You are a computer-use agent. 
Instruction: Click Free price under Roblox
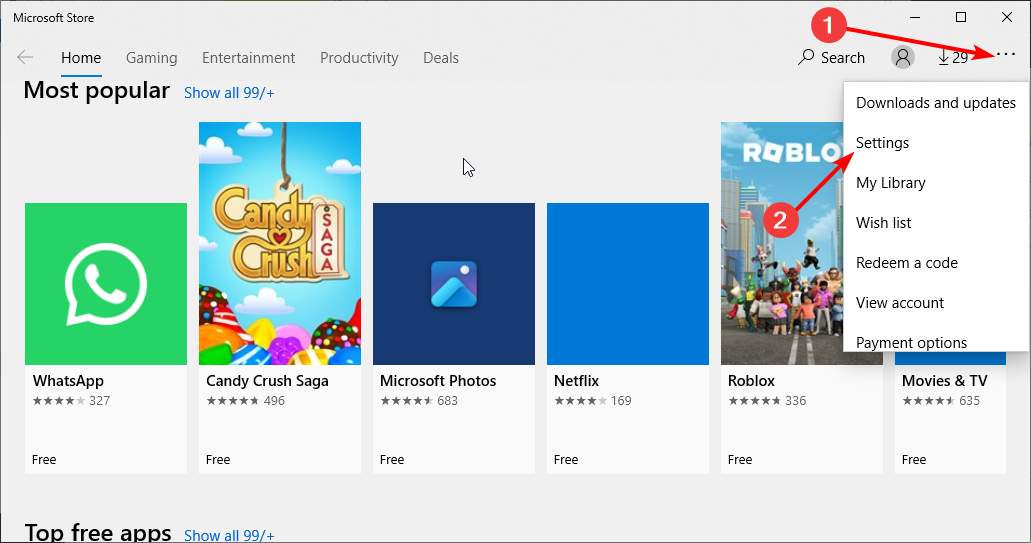pos(740,460)
